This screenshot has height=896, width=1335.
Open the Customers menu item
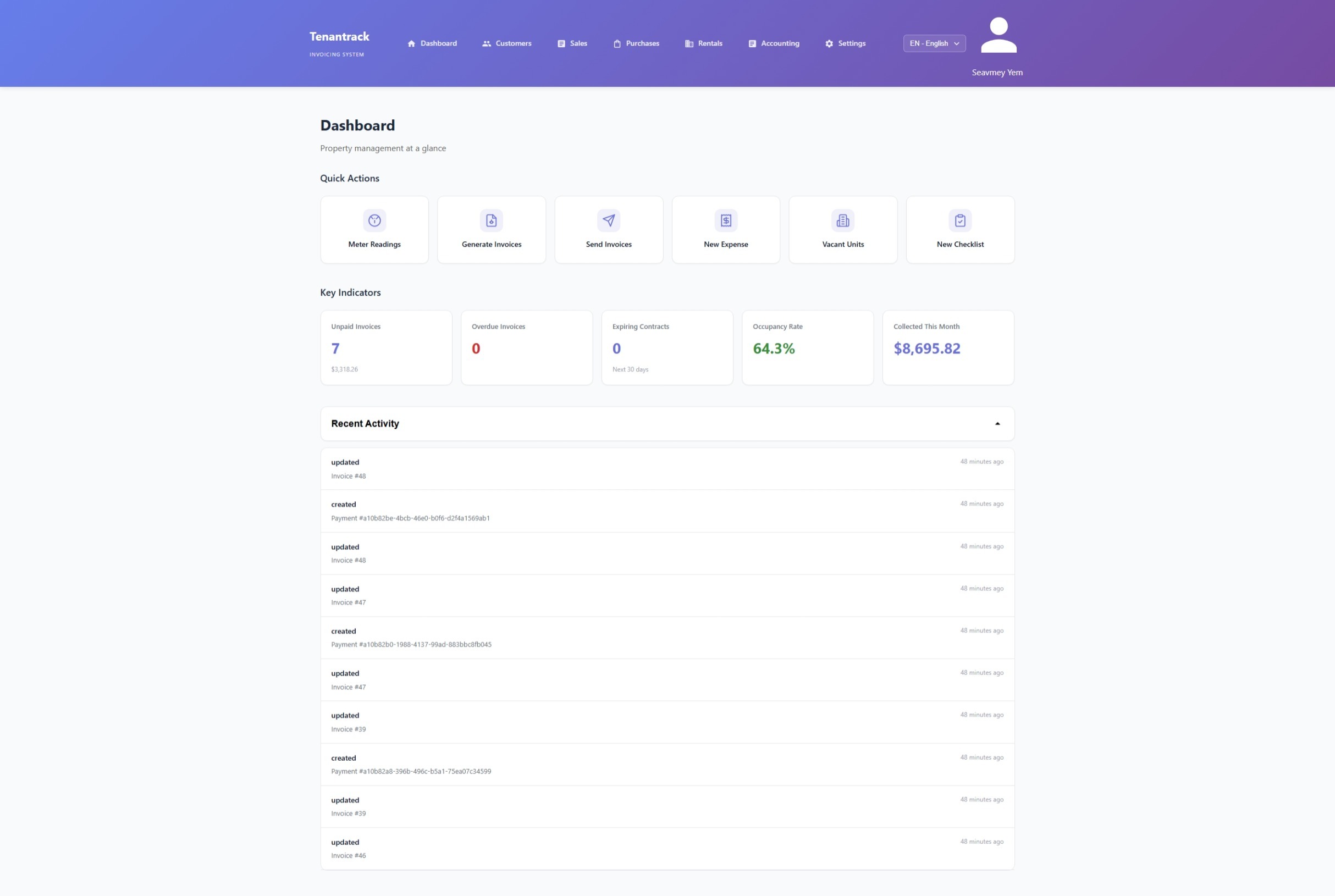click(x=506, y=43)
